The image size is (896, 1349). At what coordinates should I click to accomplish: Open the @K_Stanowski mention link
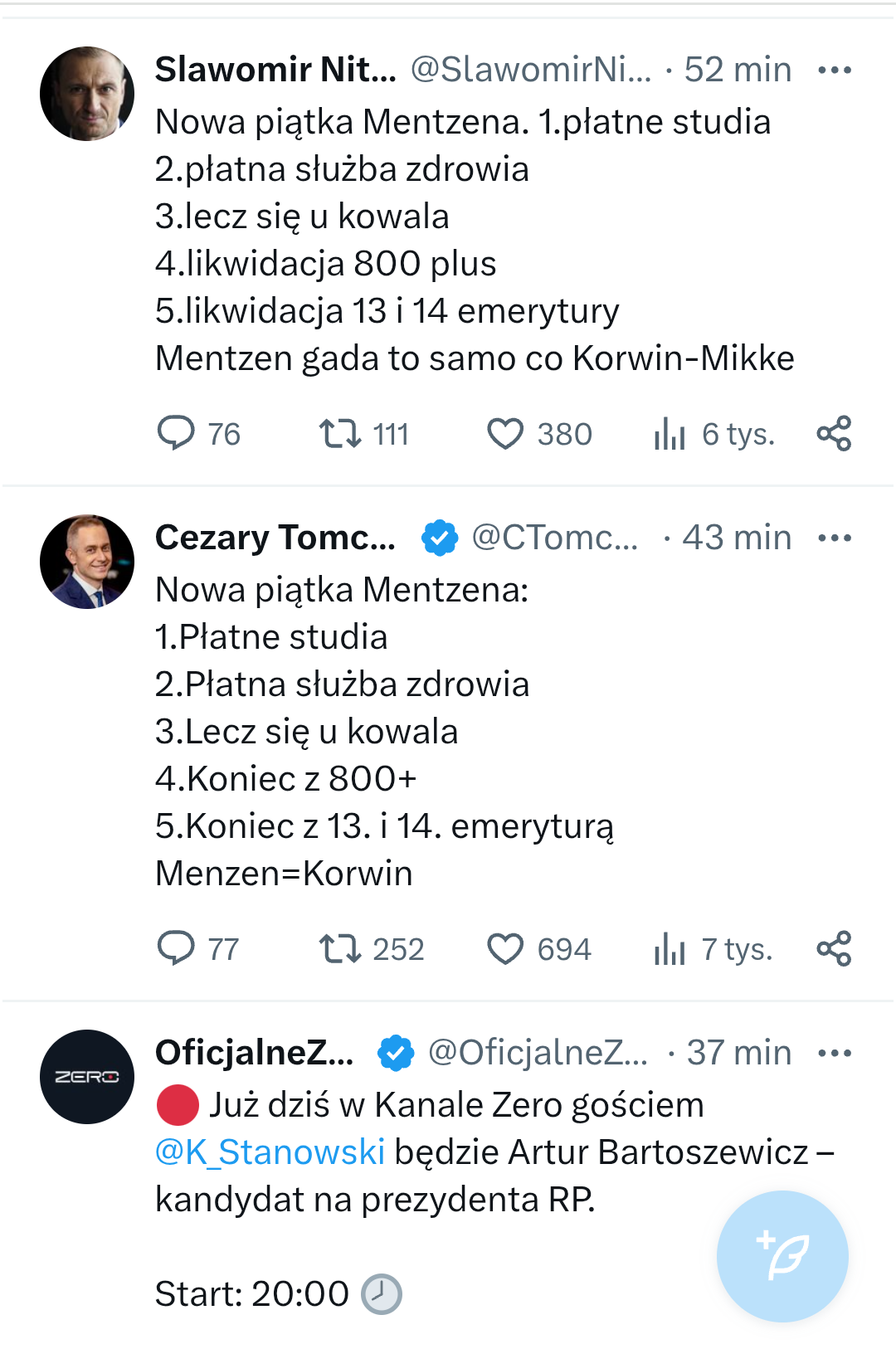270,1152
